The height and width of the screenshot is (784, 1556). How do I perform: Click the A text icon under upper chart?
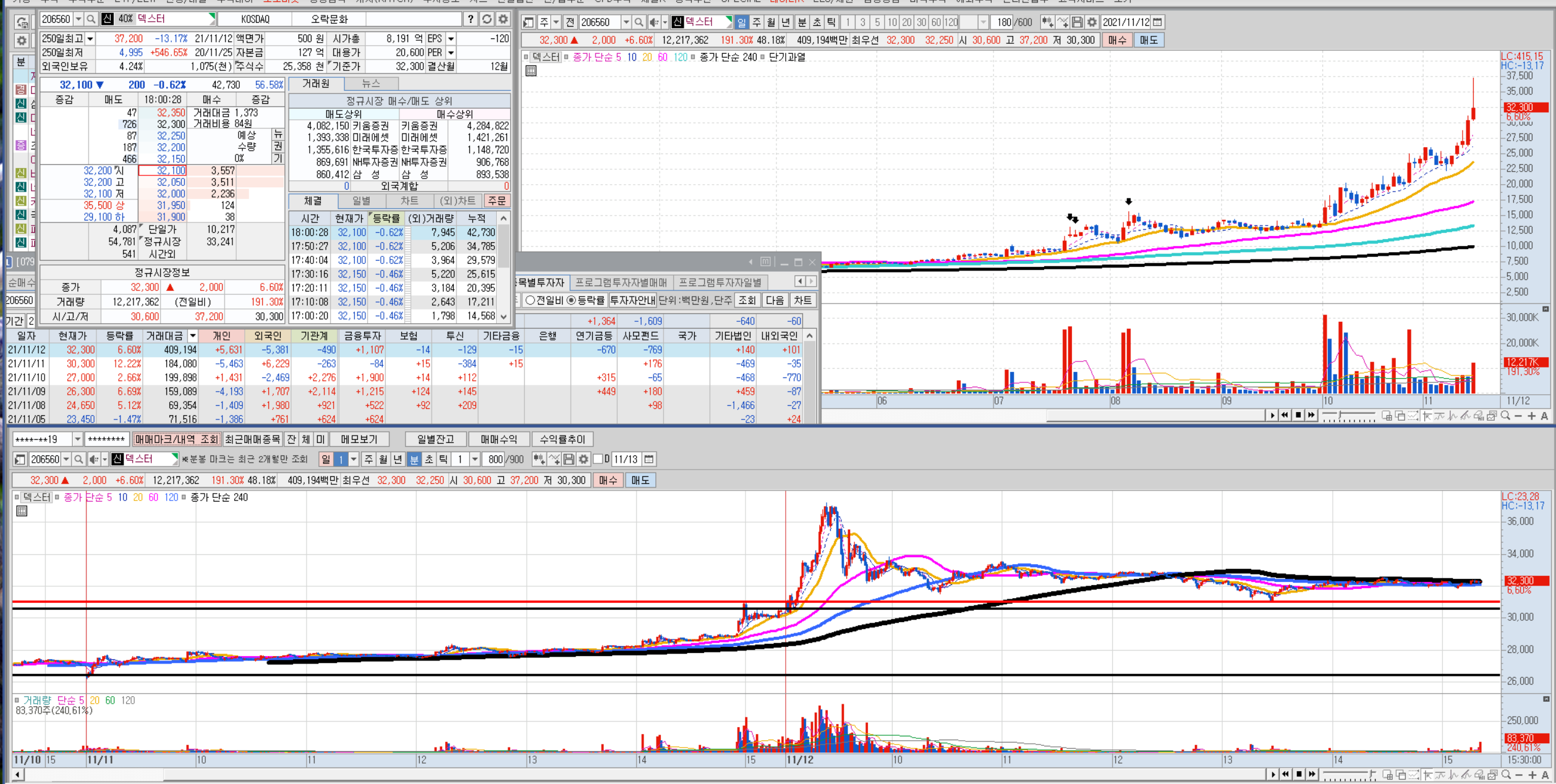tap(1544, 416)
